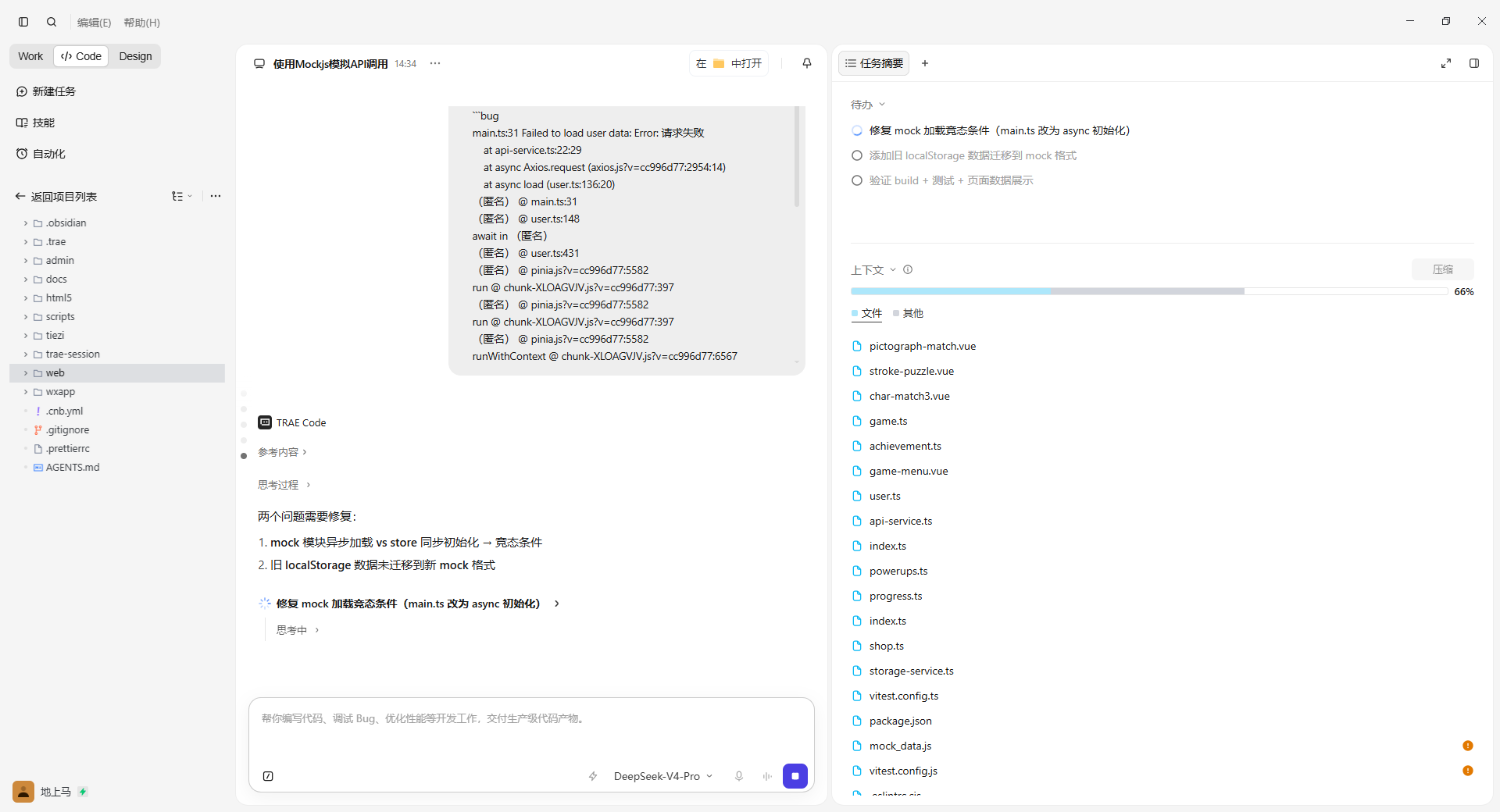Click the back arrow to project list
Screen dimensions: 1500x812
pyautogui.click(x=20, y=196)
